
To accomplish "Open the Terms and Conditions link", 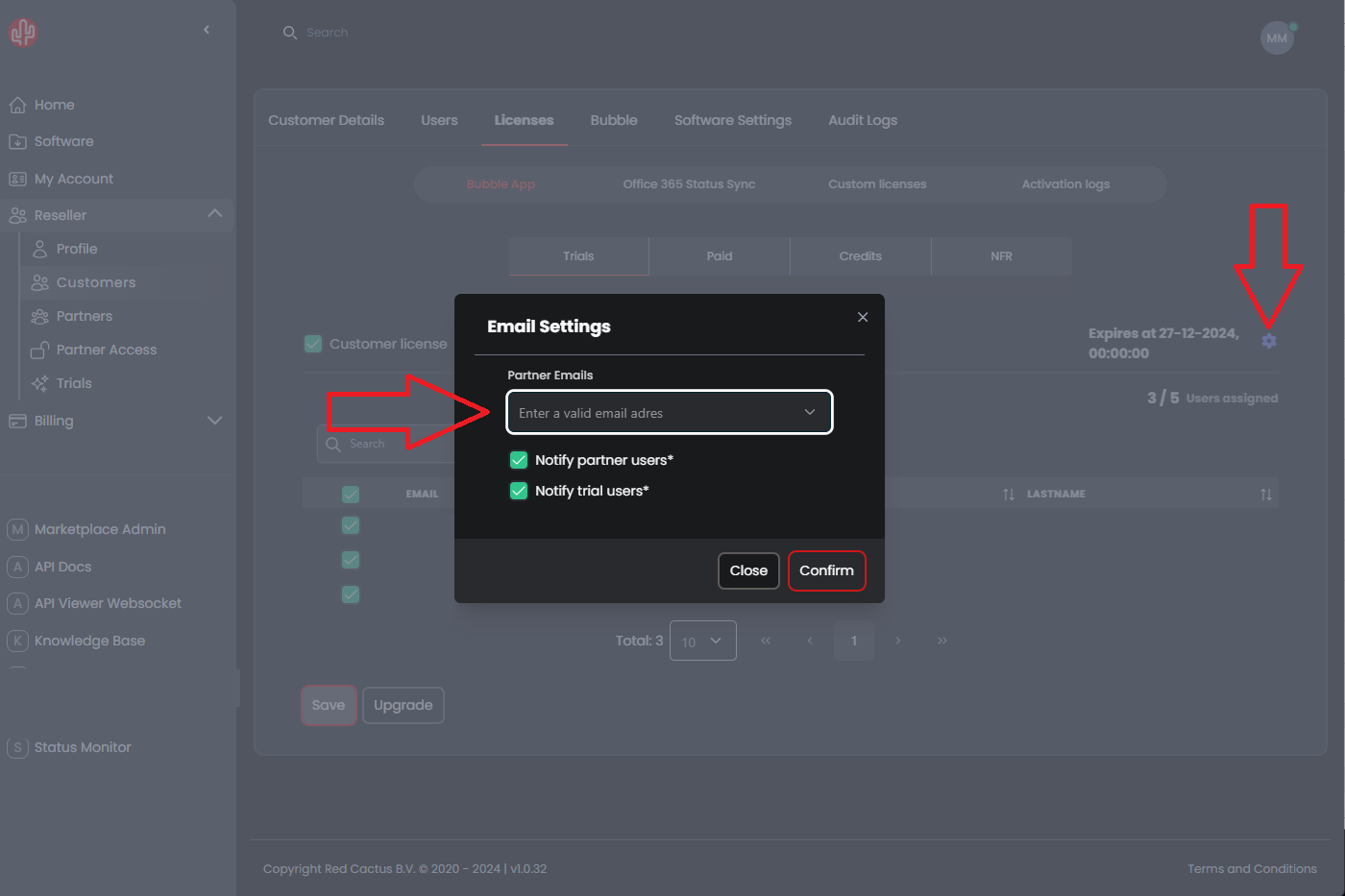I will (1251, 868).
